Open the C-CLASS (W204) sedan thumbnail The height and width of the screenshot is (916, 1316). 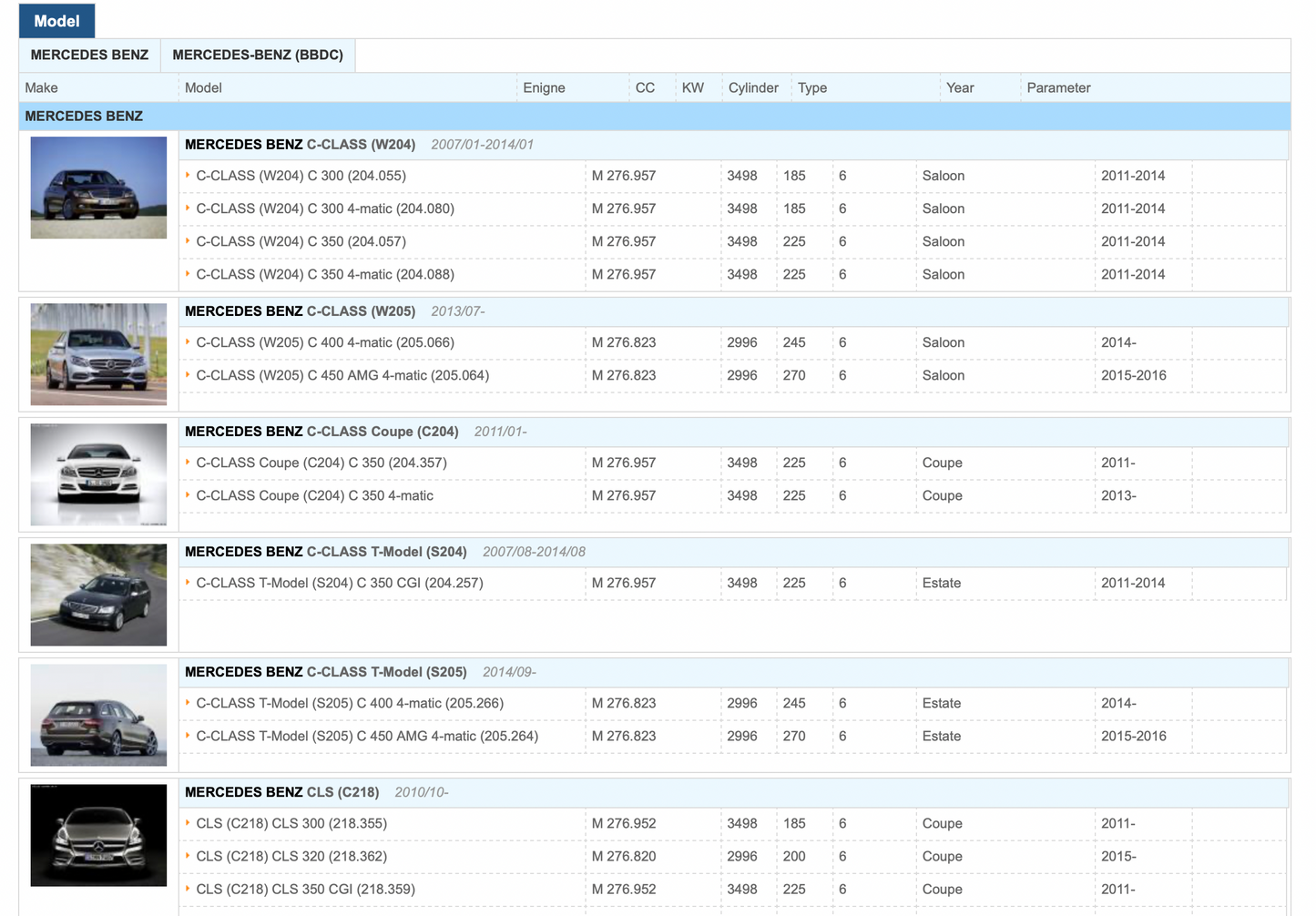pyautogui.click(x=98, y=188)
